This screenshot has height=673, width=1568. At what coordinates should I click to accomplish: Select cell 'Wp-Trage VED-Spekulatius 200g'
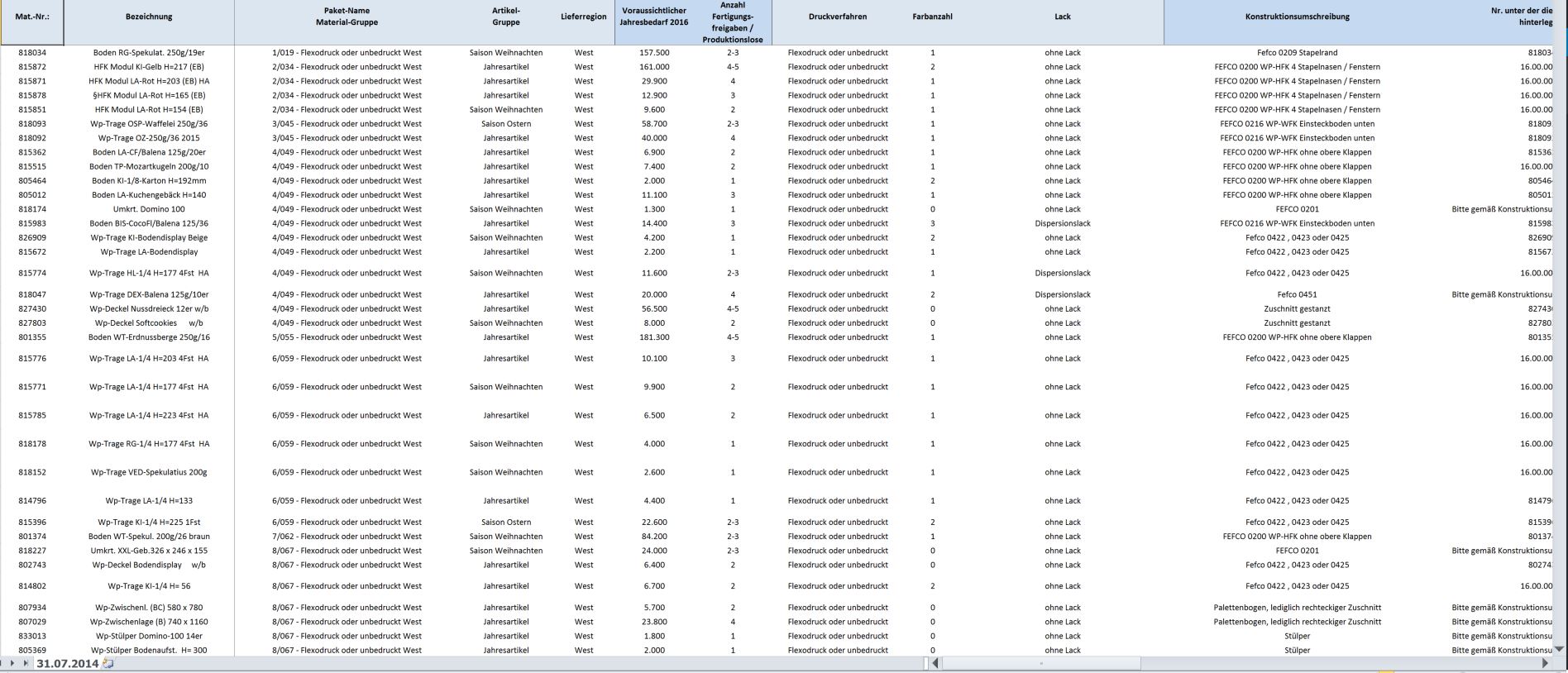click(149, 472)
